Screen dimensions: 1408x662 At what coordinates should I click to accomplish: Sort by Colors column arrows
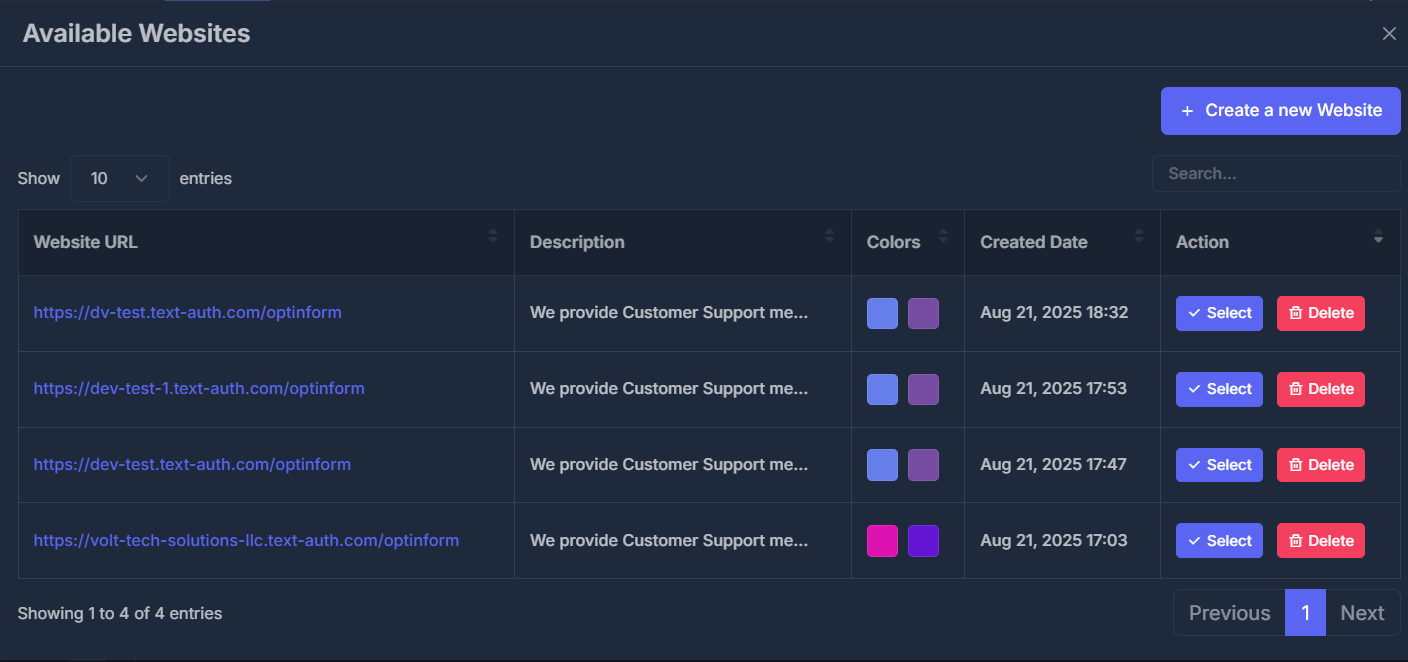tap(942, 236)
